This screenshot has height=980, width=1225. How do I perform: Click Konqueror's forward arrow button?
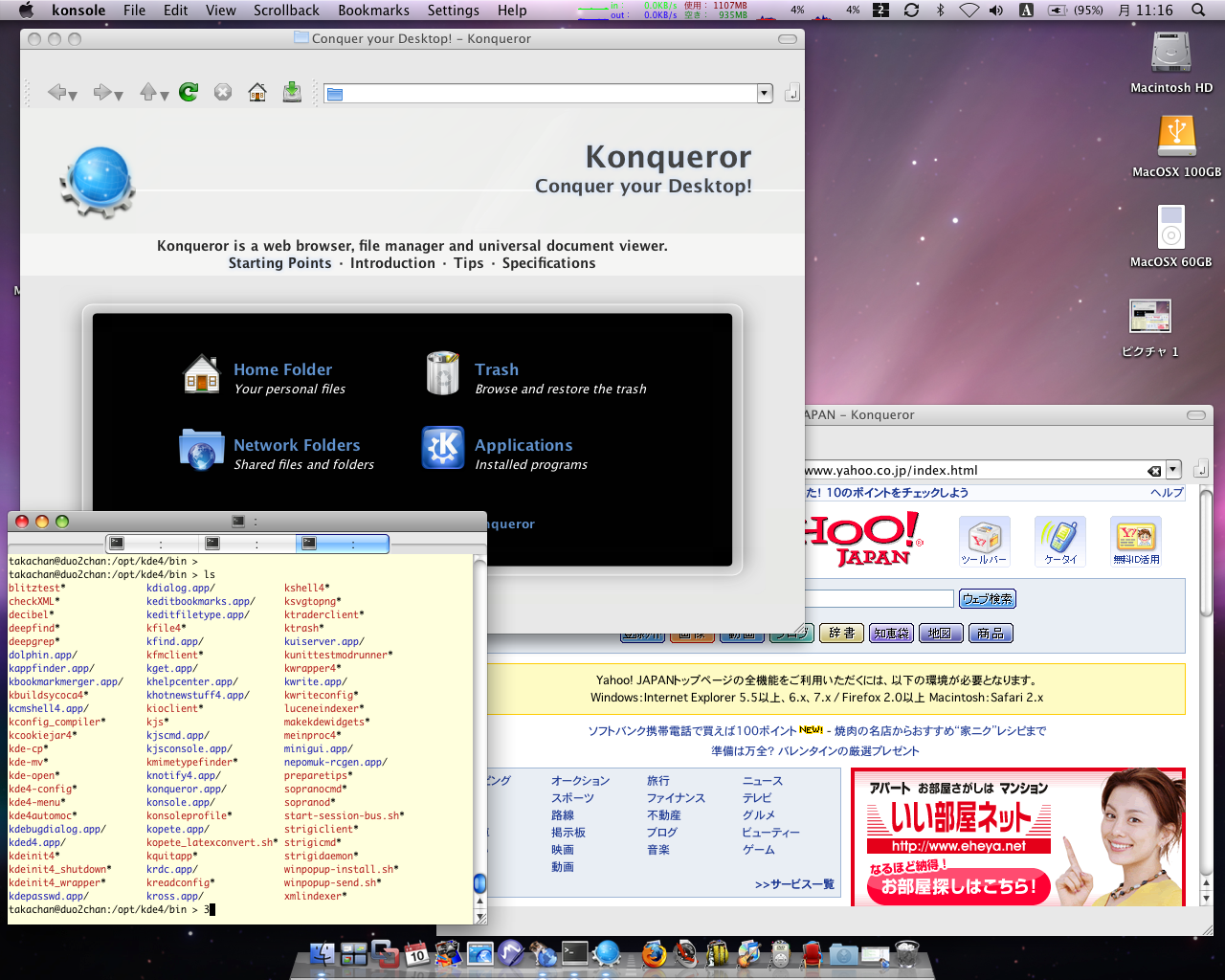[x=102, y=92]
